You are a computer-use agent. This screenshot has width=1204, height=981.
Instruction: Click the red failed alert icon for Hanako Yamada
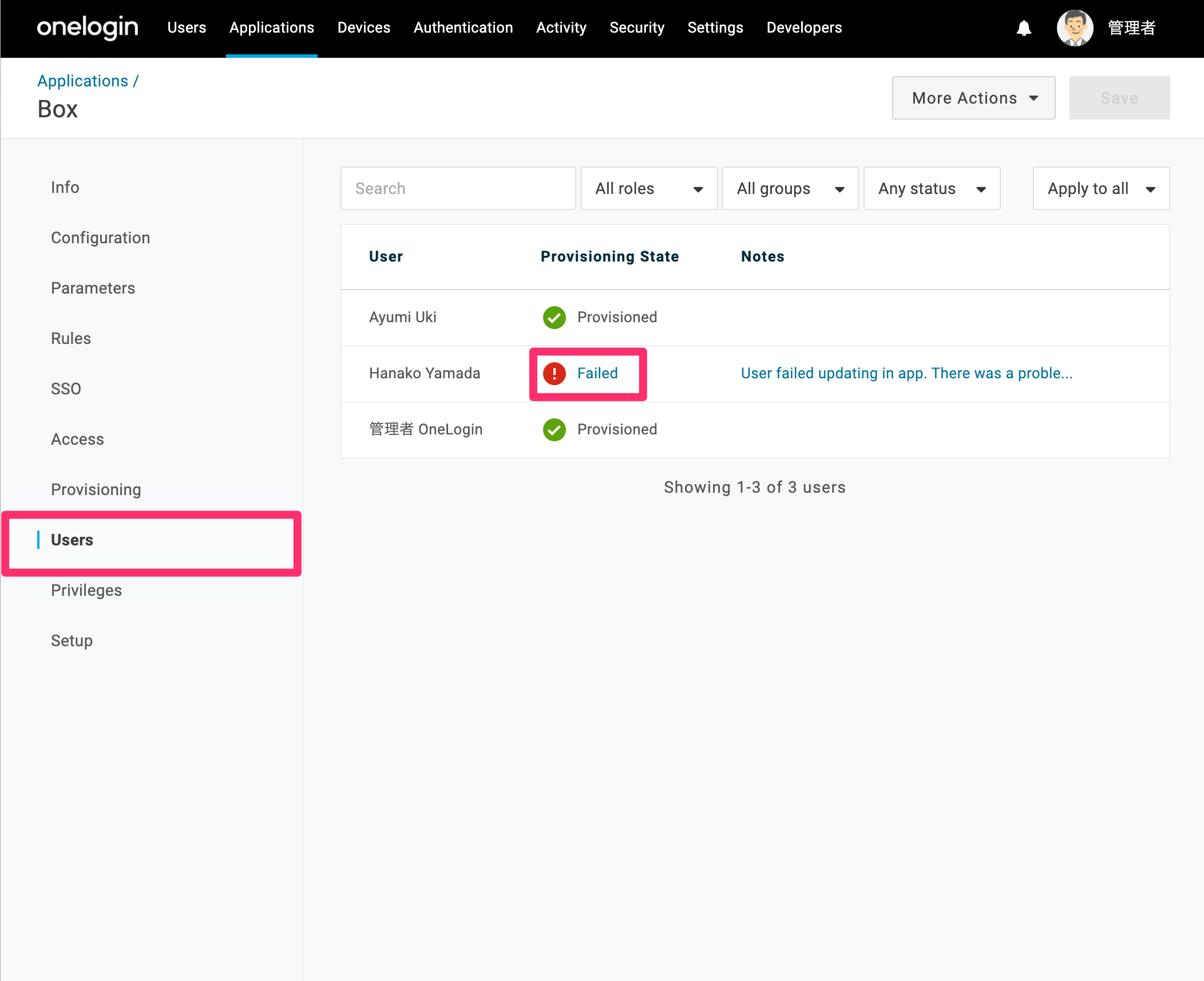[x=554, y=373]
